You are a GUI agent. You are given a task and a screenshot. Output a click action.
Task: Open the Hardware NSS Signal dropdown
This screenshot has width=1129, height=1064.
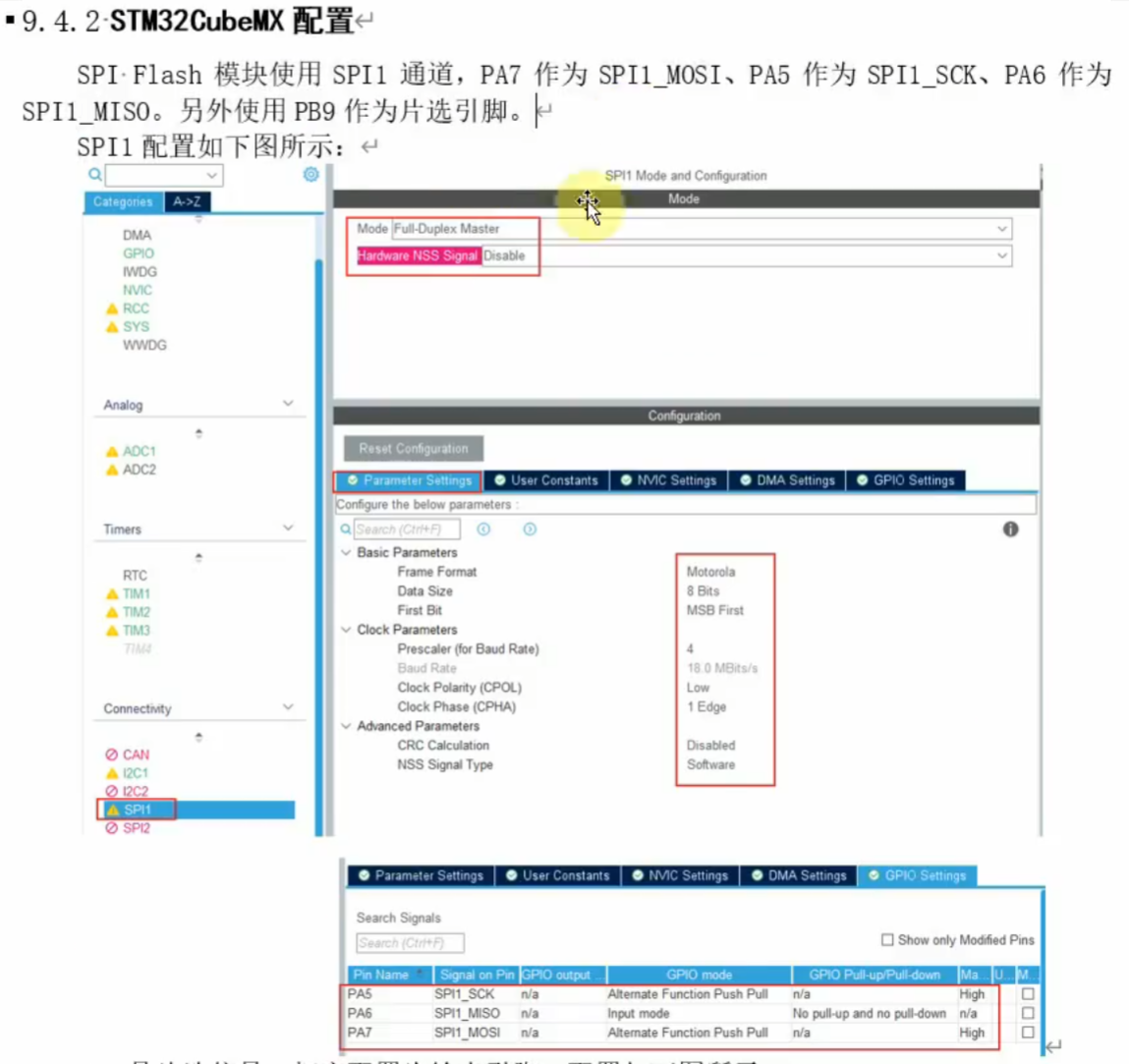click(746, 255)
